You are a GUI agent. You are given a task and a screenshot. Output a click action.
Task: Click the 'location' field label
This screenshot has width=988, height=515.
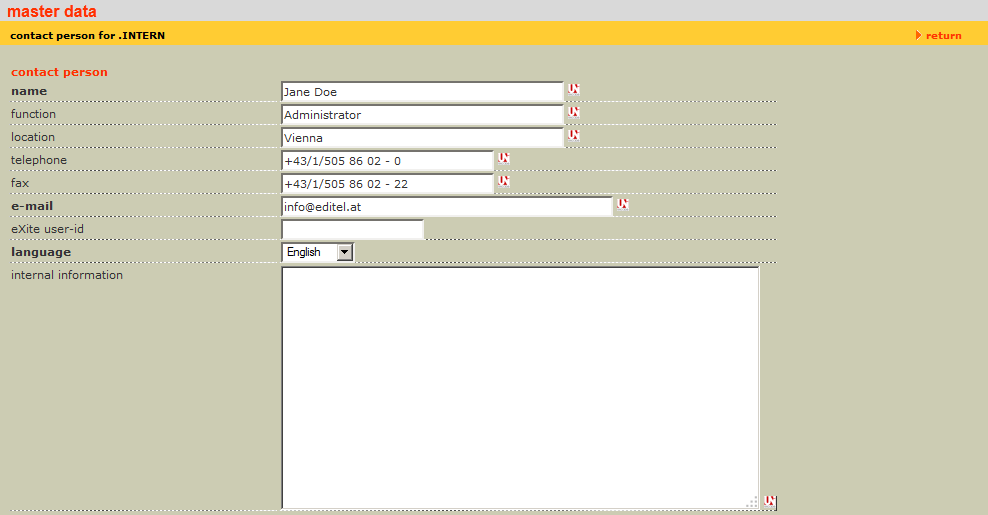pyautogui.click(x=33, y=137)
